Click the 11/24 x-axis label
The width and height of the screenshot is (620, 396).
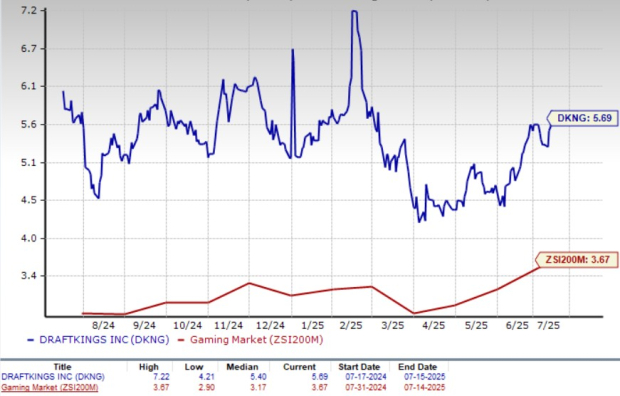tap(229, 326)
